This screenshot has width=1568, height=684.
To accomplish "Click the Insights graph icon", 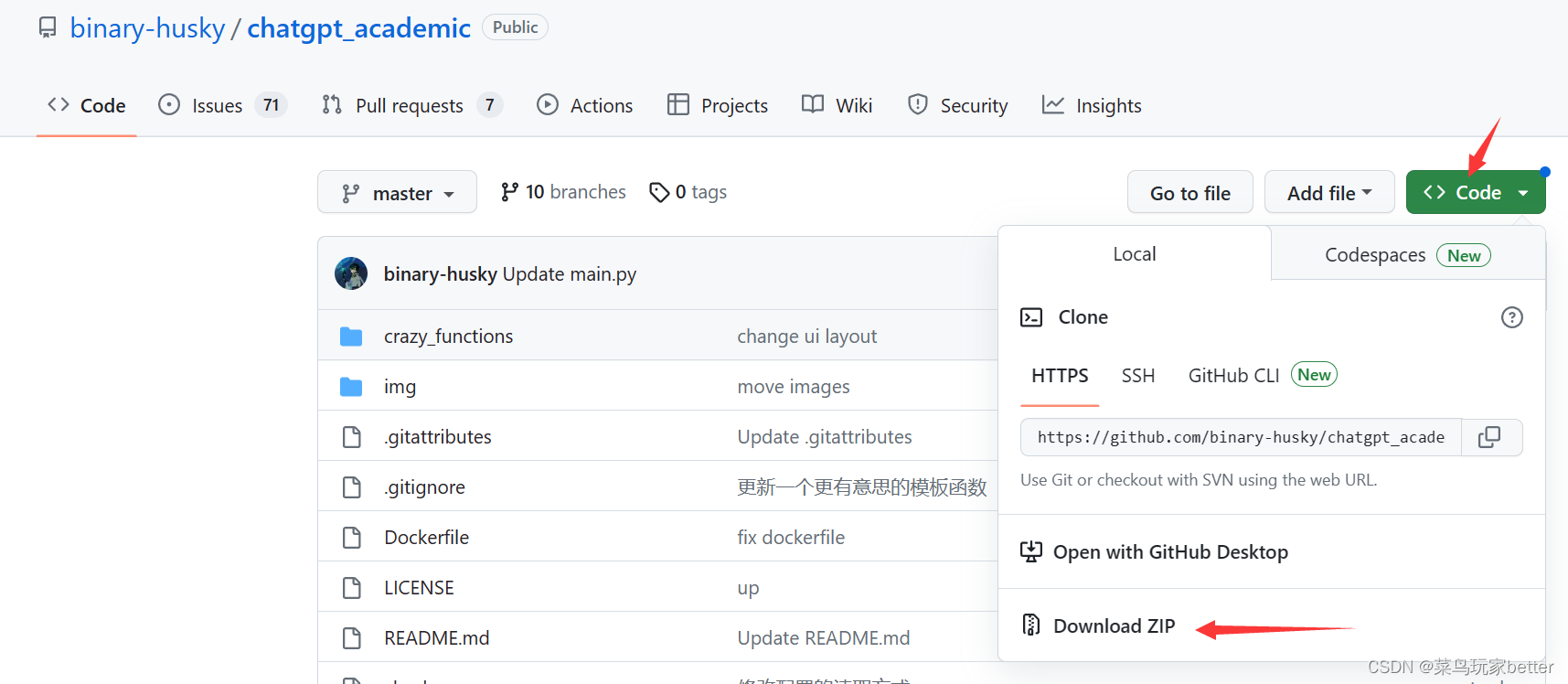I will [x=1053, y=104].
